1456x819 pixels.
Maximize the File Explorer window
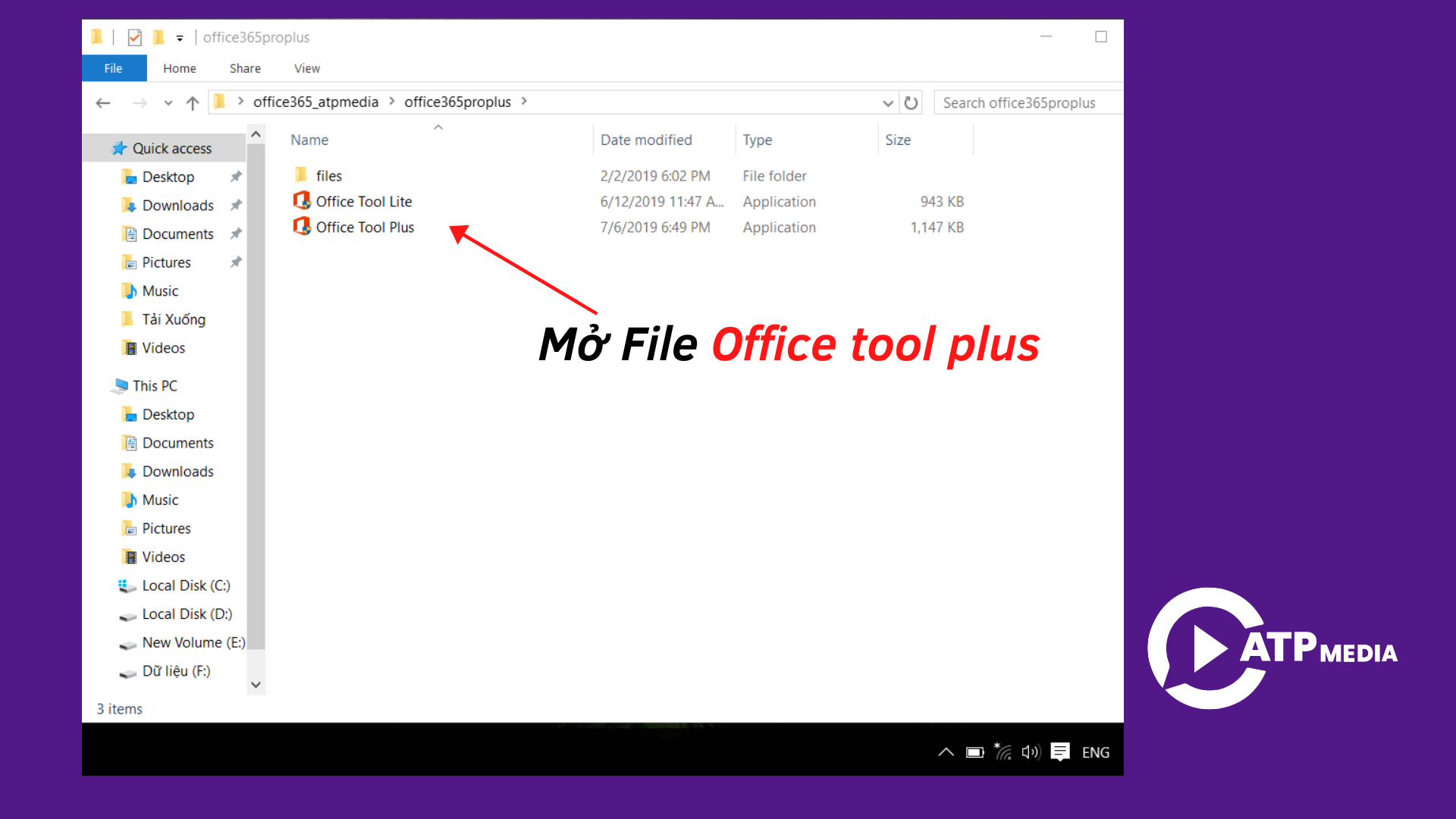point(1101,36)
